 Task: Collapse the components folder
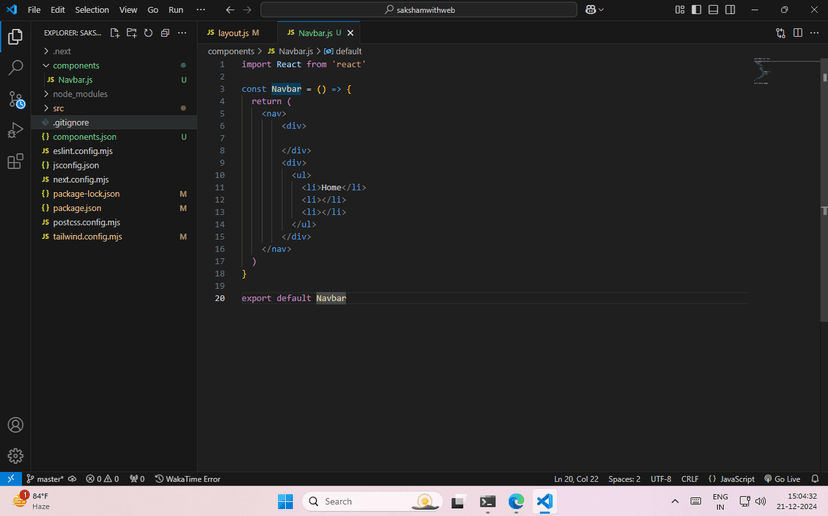pos(76,65)
